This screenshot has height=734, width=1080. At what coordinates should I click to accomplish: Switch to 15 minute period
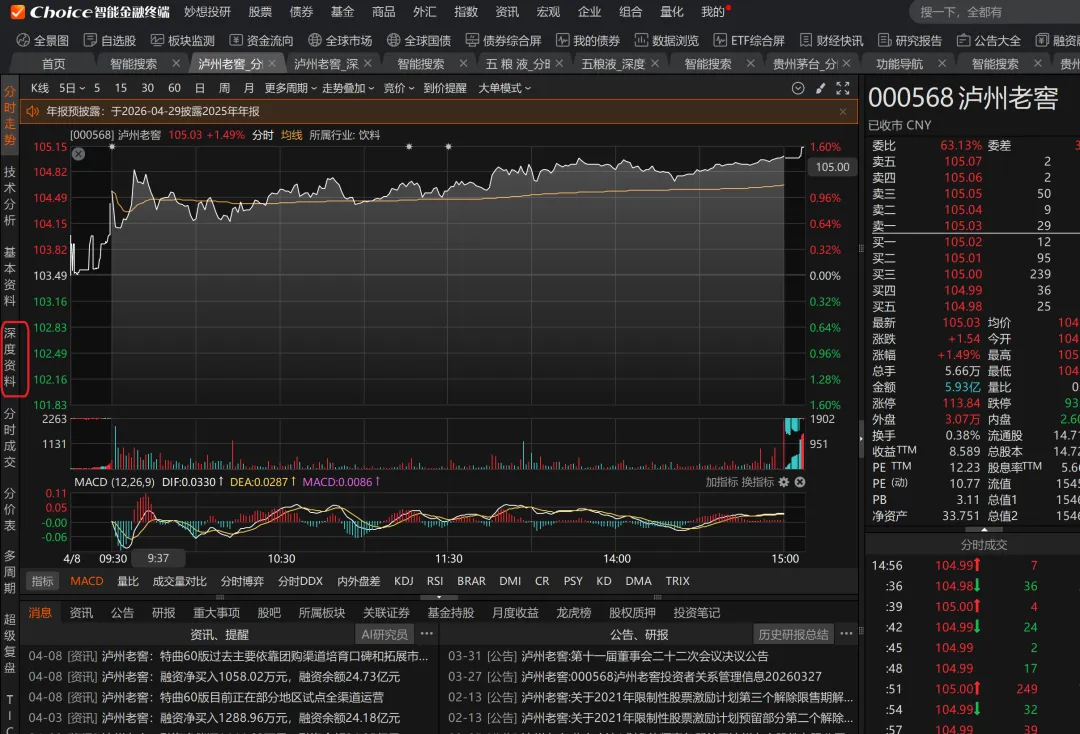pos(121,88)
